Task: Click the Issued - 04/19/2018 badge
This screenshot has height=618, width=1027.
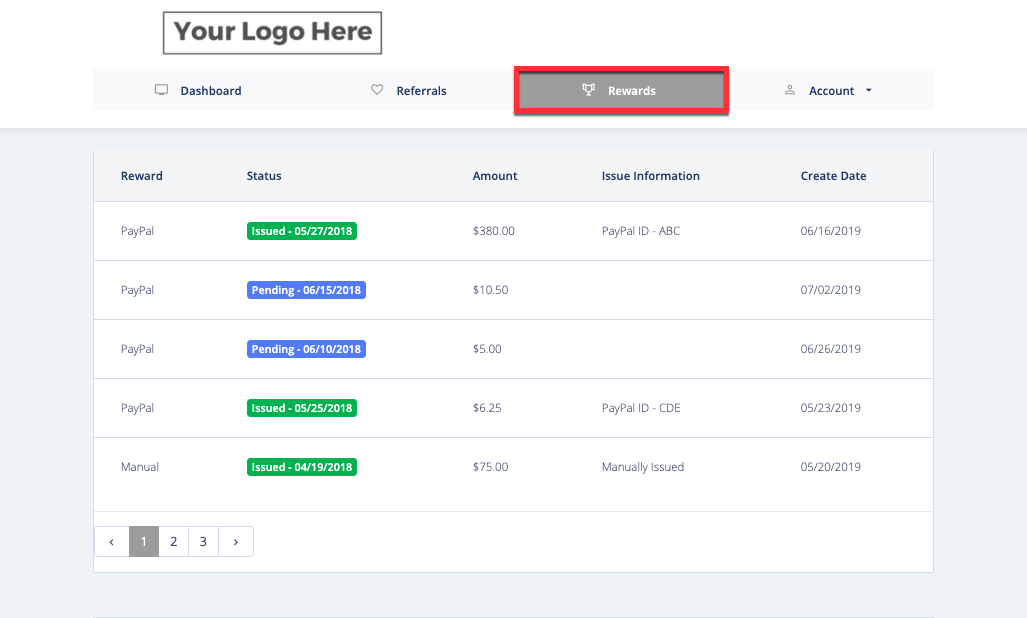Action: point(302,467)
